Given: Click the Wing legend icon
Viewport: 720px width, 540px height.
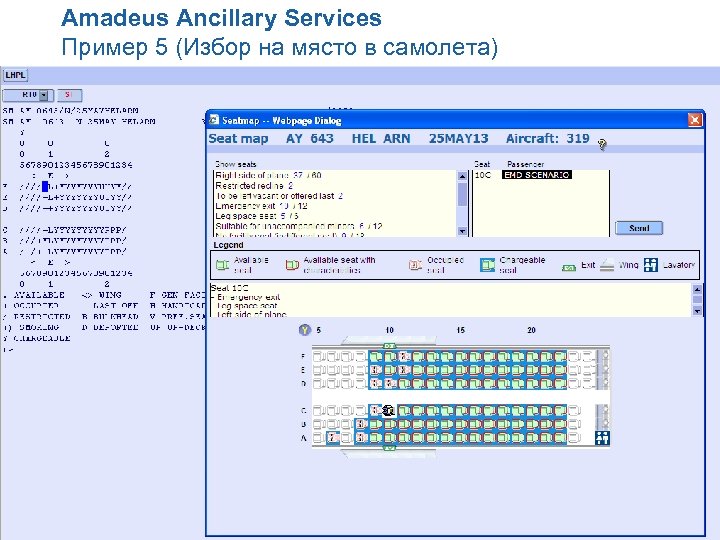Looking at the screenshot, I should (x=607, y=265).
